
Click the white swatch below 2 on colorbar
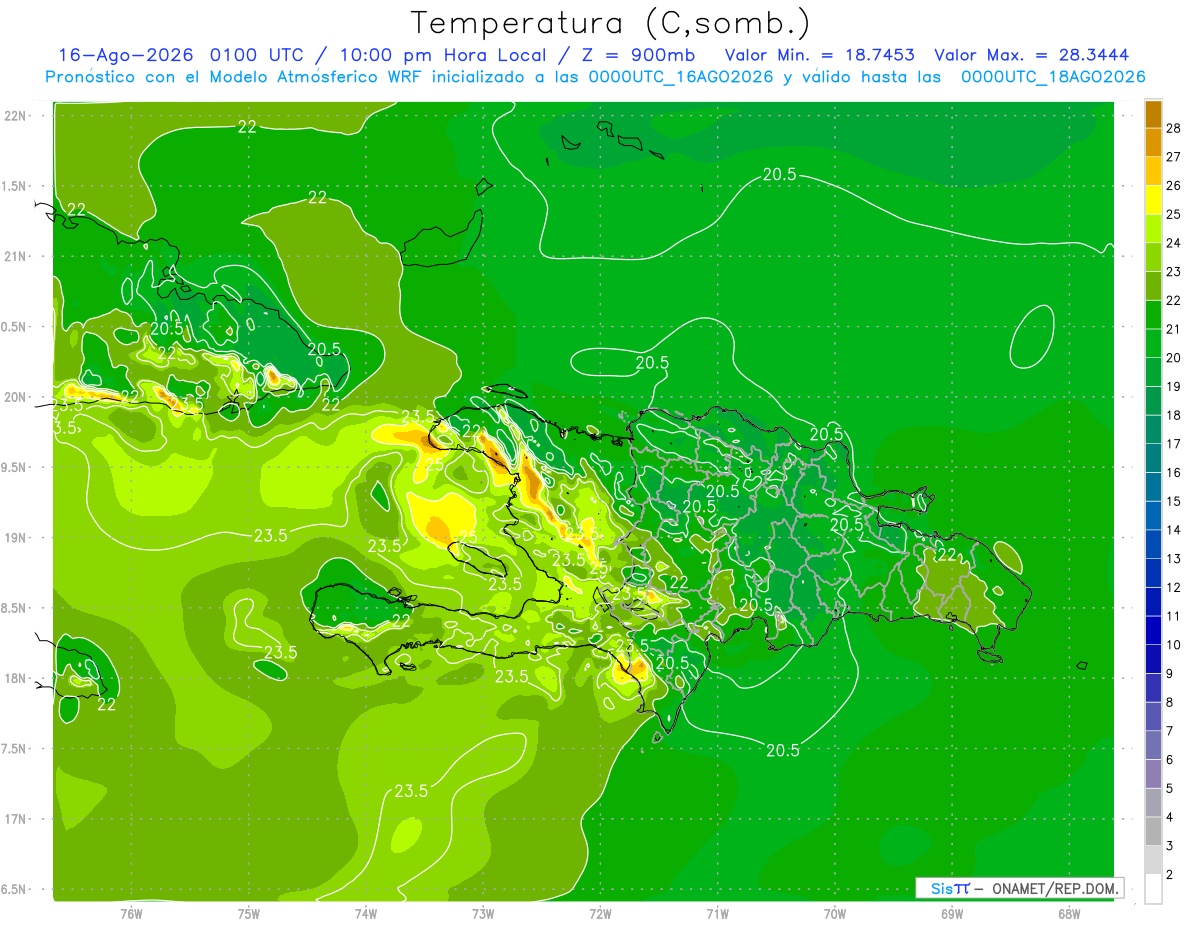(1153, 889)
